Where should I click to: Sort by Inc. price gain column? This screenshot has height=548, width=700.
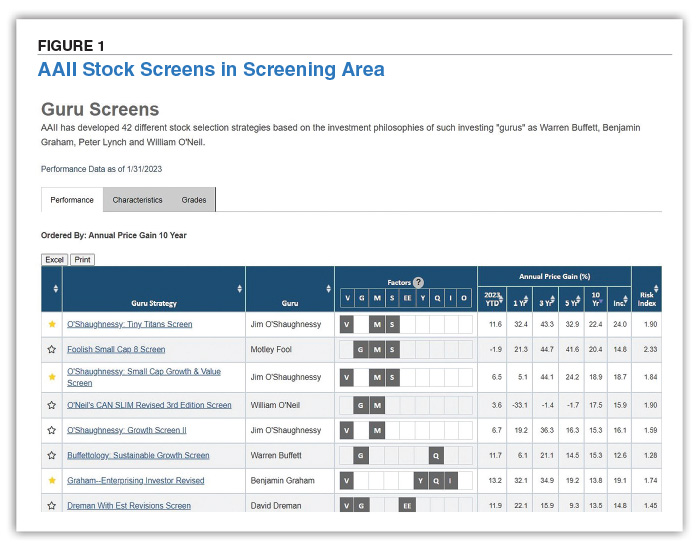click(x=620, y=299)
